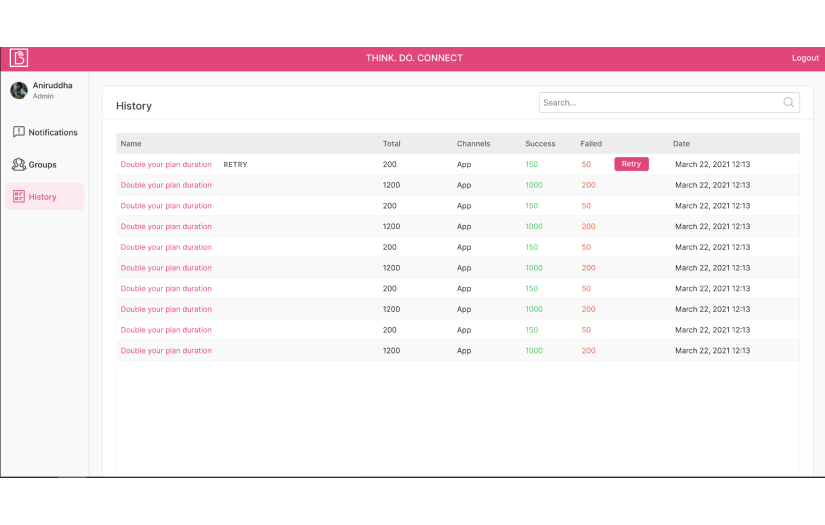Click the date in the Retry row

pyautogui.click(x=712, y=164)
